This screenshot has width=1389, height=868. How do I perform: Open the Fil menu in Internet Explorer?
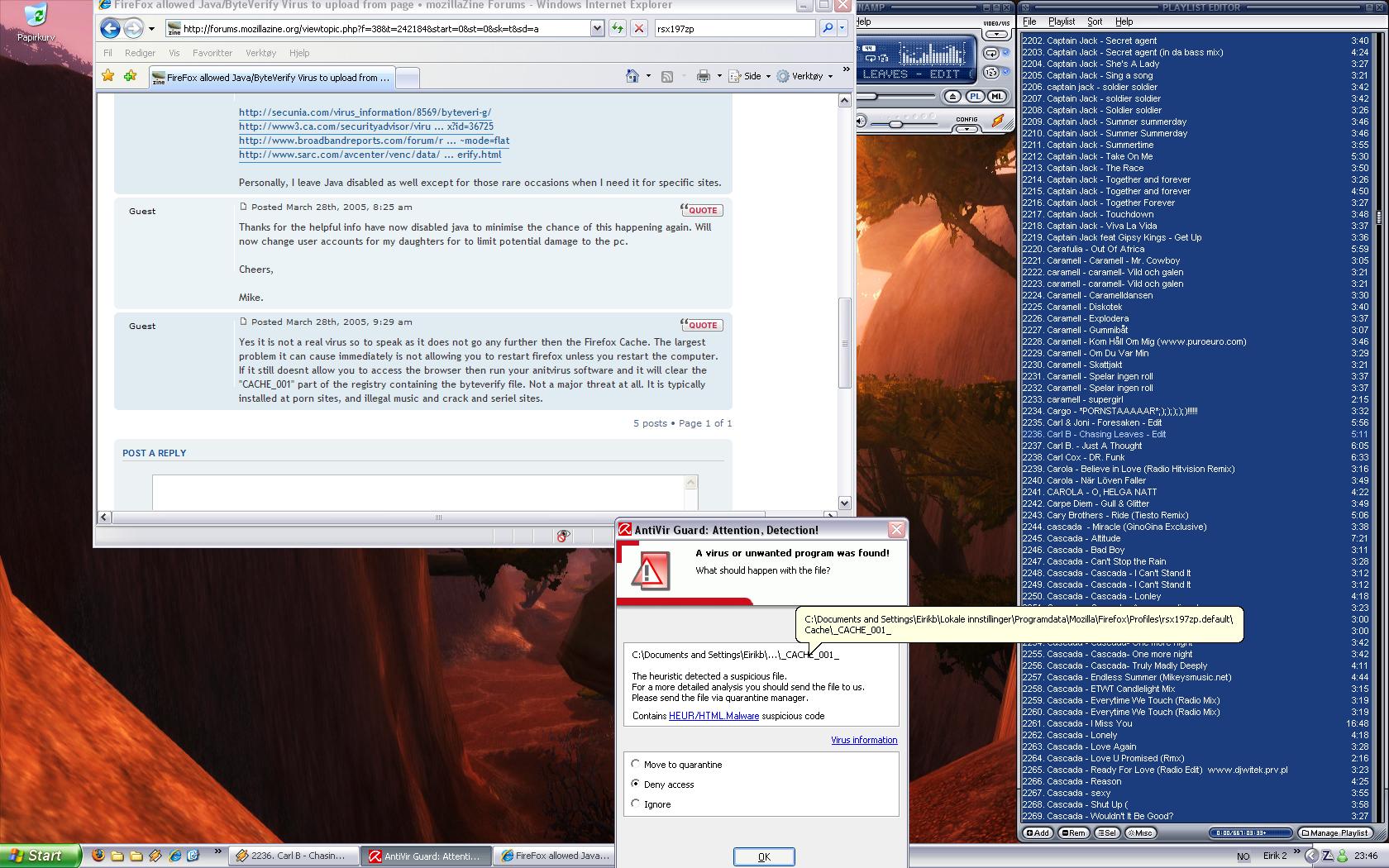[x=107, y=53]
